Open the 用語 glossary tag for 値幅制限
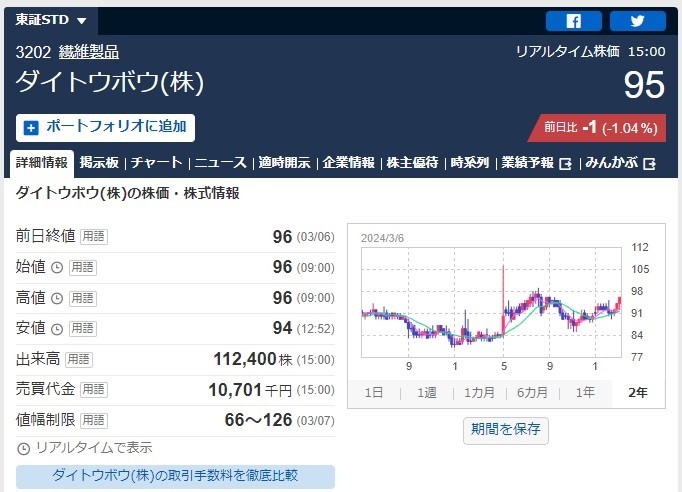The image size is (682, 492). (94, 420)
